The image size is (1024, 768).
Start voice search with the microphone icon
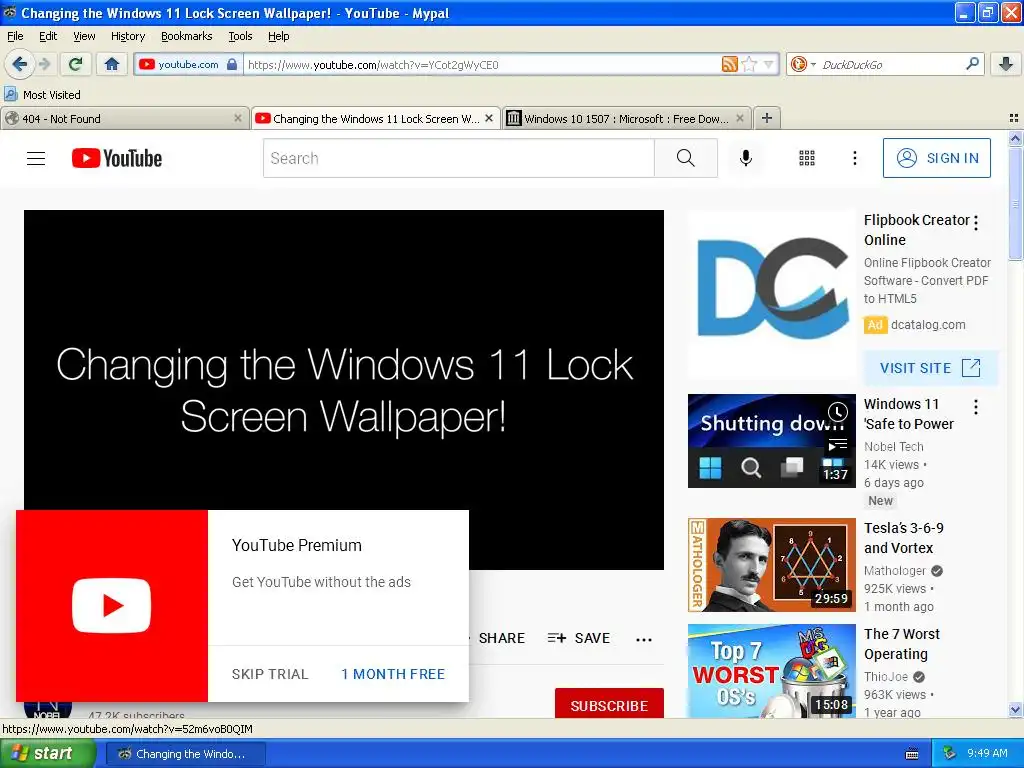coord(746,158)
